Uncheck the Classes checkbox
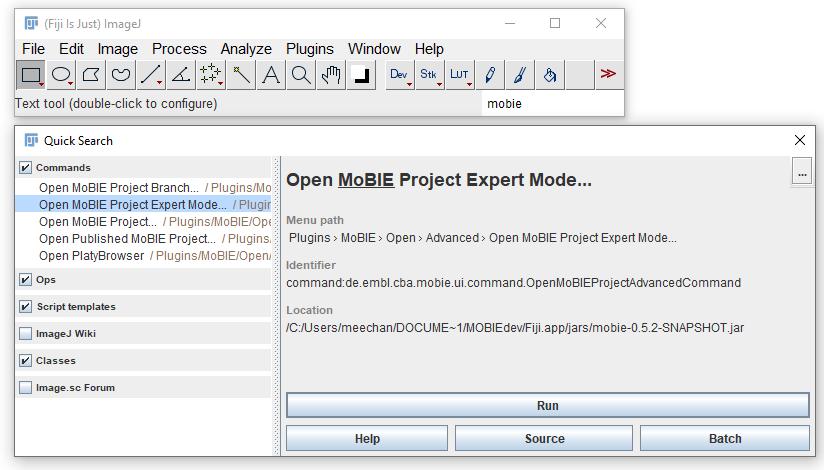Viewport: 824px width, 470px height. point(25,361)
